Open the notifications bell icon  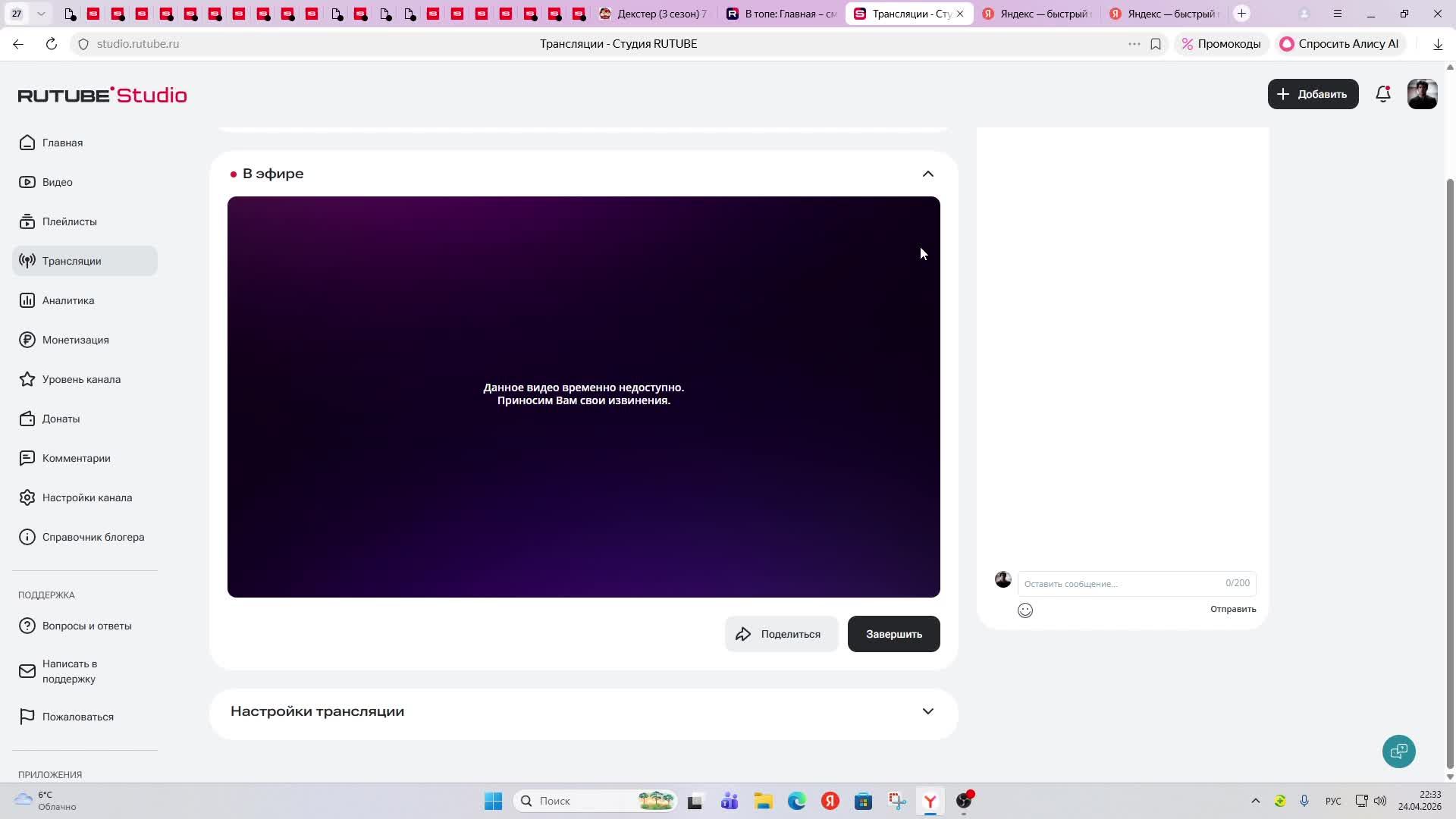tap(1382, 94)
